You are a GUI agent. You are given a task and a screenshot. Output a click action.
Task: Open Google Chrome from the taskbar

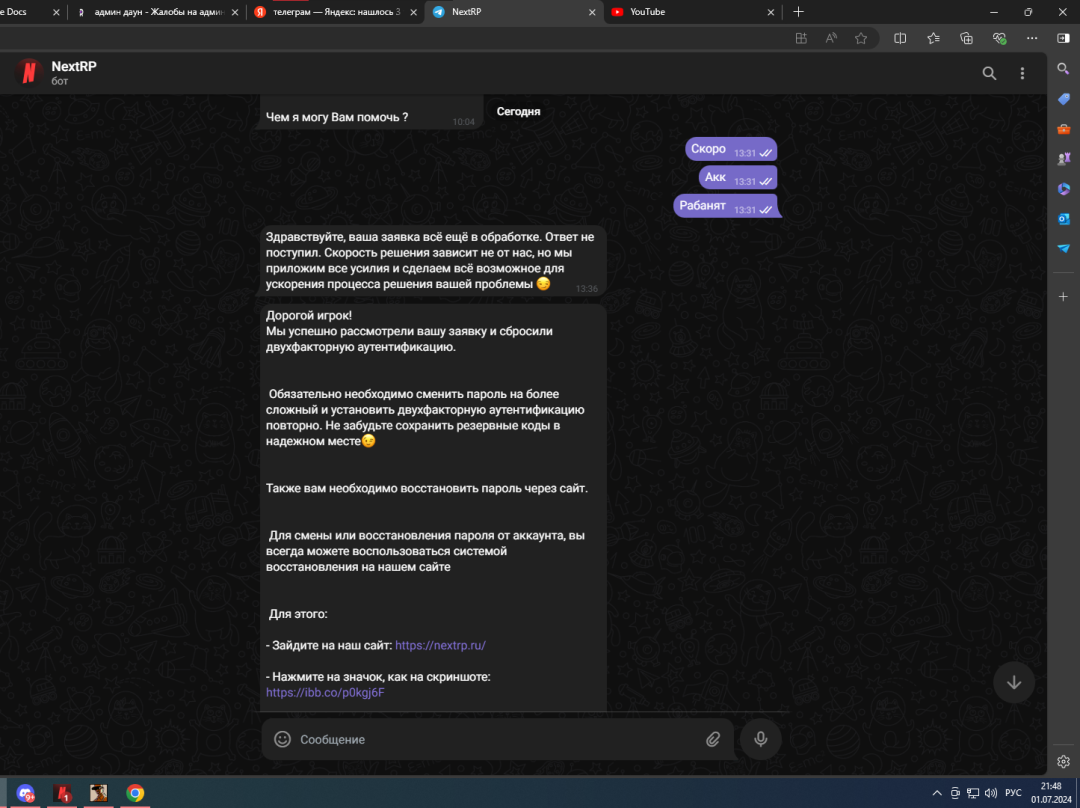(135, 793)
